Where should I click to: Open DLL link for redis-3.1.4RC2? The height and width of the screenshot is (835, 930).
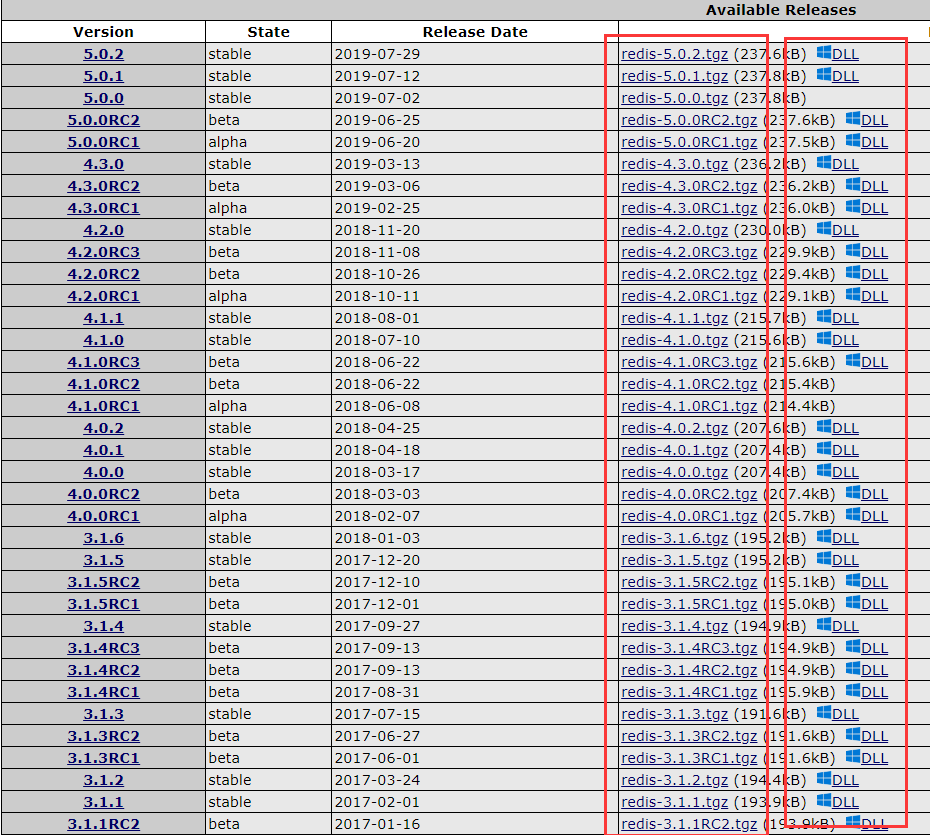click(874, 670)
